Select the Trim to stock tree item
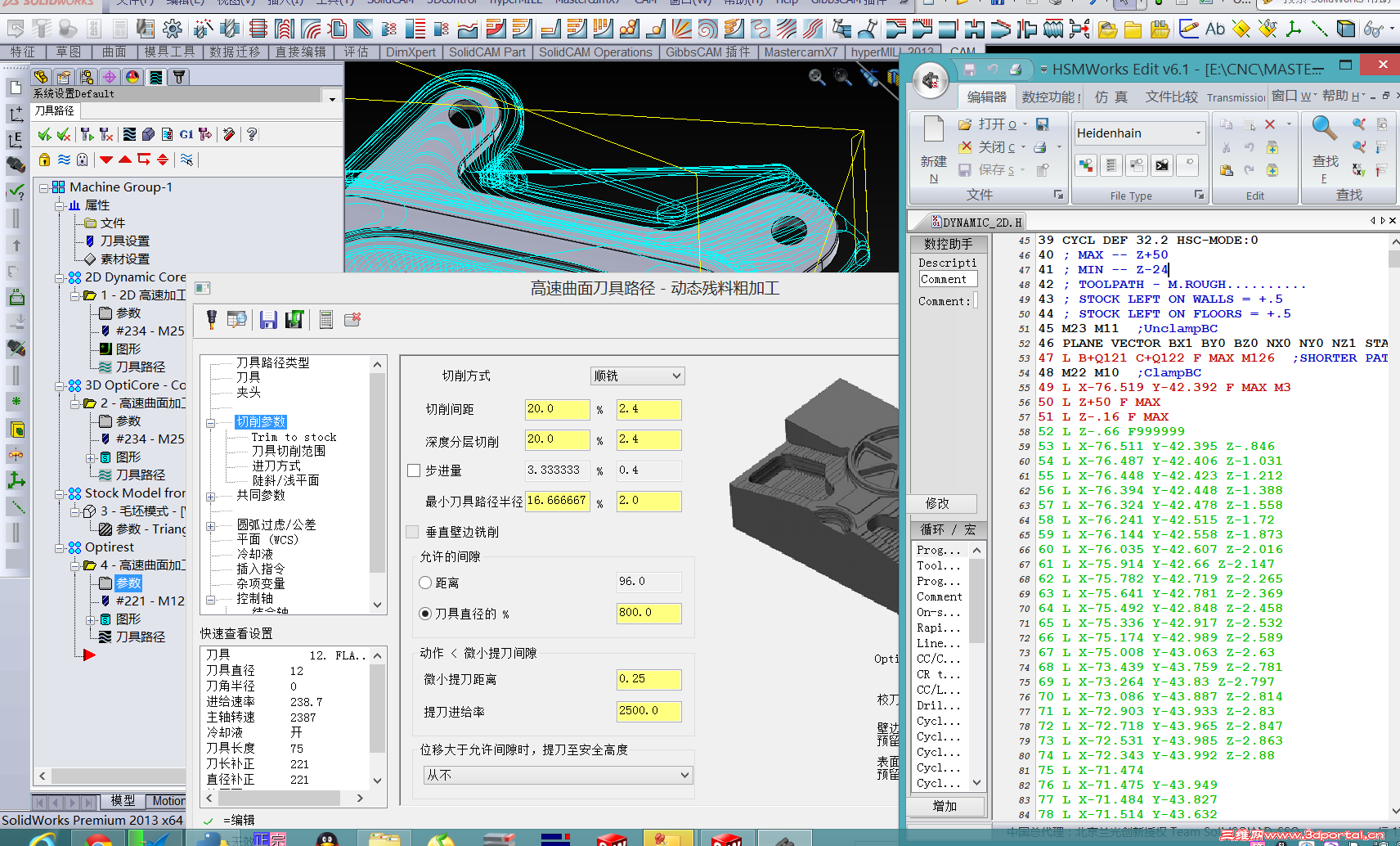 click(x=294, y=437)
